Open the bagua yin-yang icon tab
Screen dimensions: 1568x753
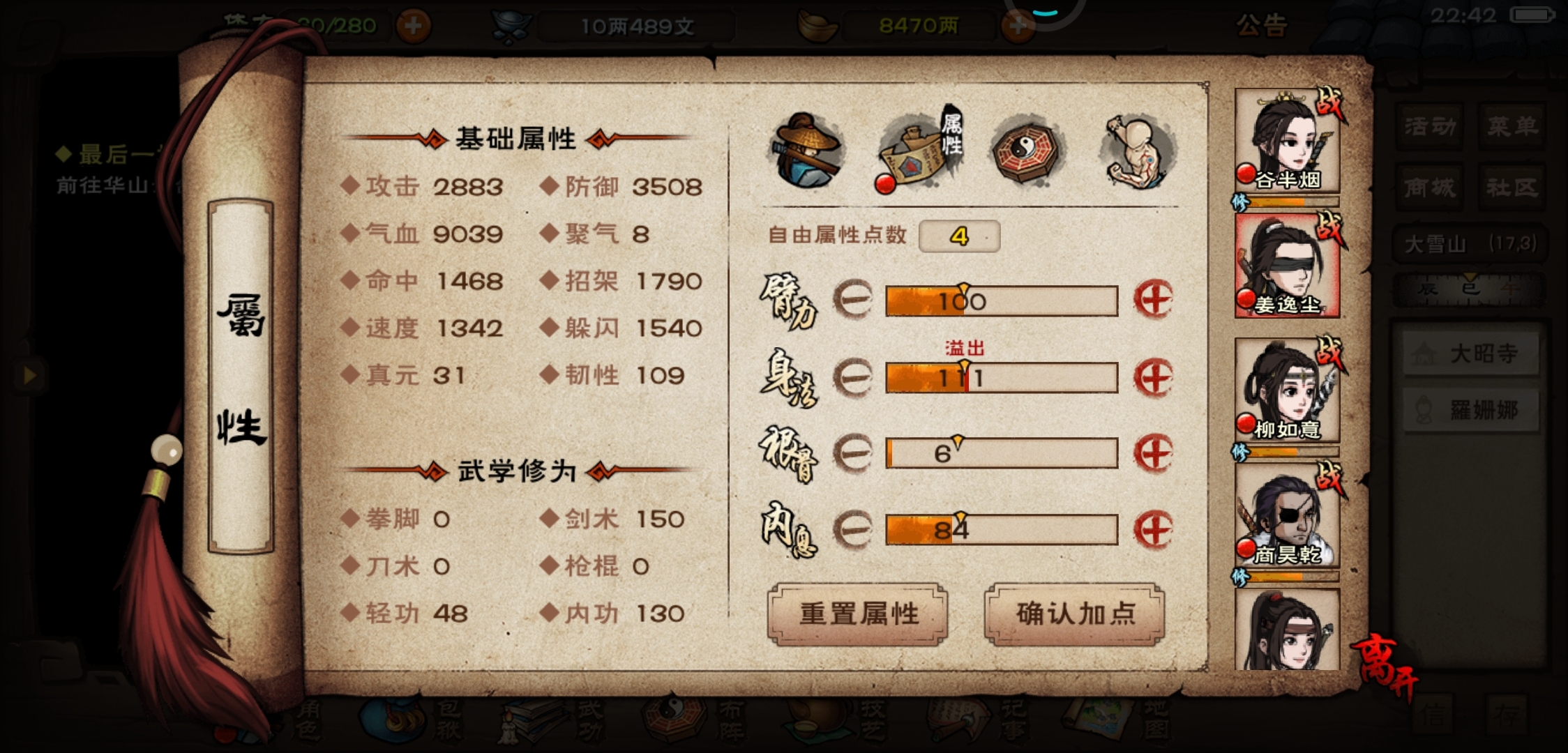(1026, 149)
